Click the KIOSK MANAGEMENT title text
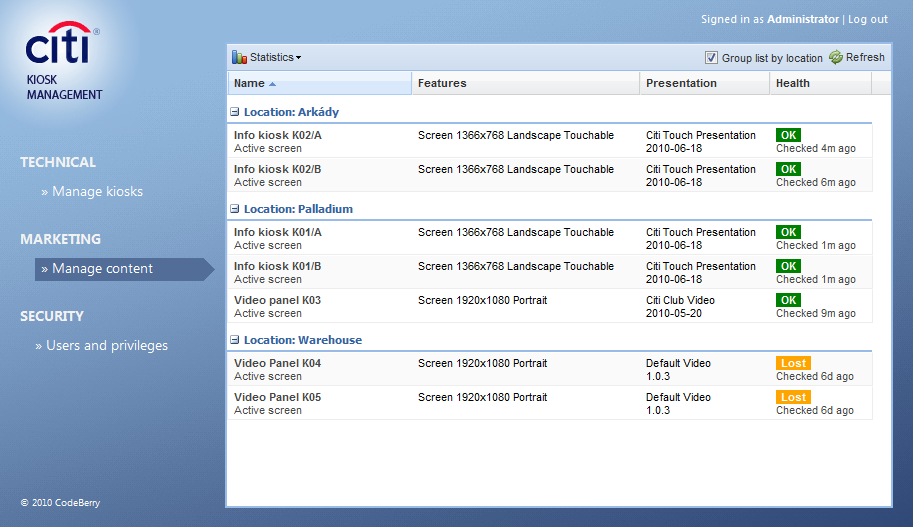The image size is (913, 527). (64, 87)
